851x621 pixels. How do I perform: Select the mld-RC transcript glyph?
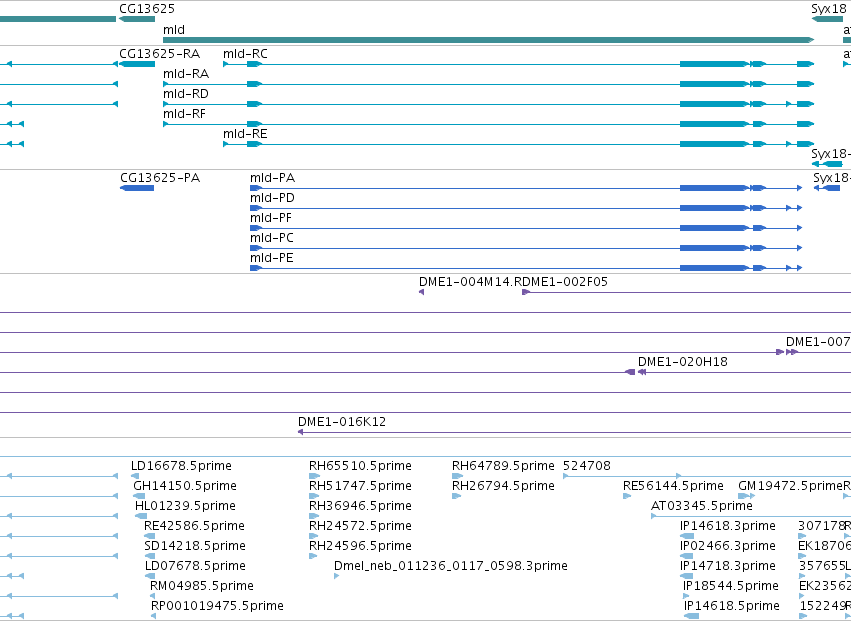point(518,64)
